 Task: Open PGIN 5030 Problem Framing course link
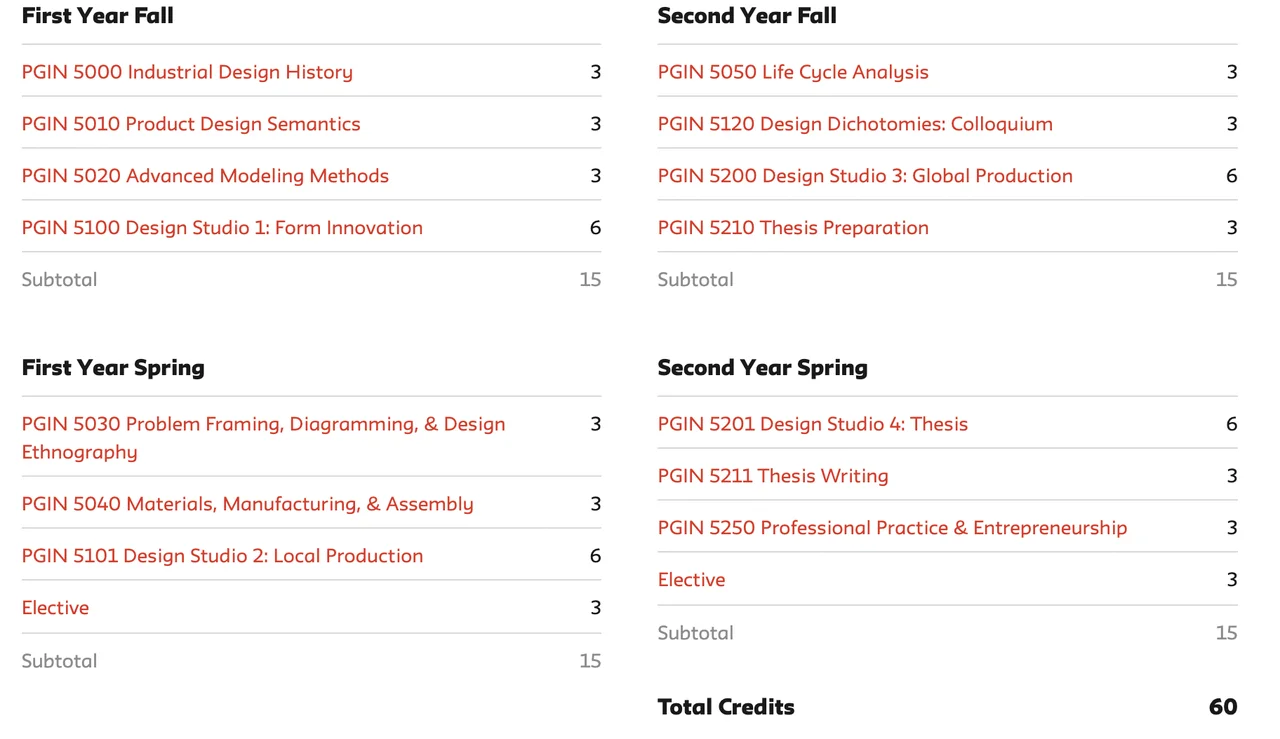click(263, 425)
